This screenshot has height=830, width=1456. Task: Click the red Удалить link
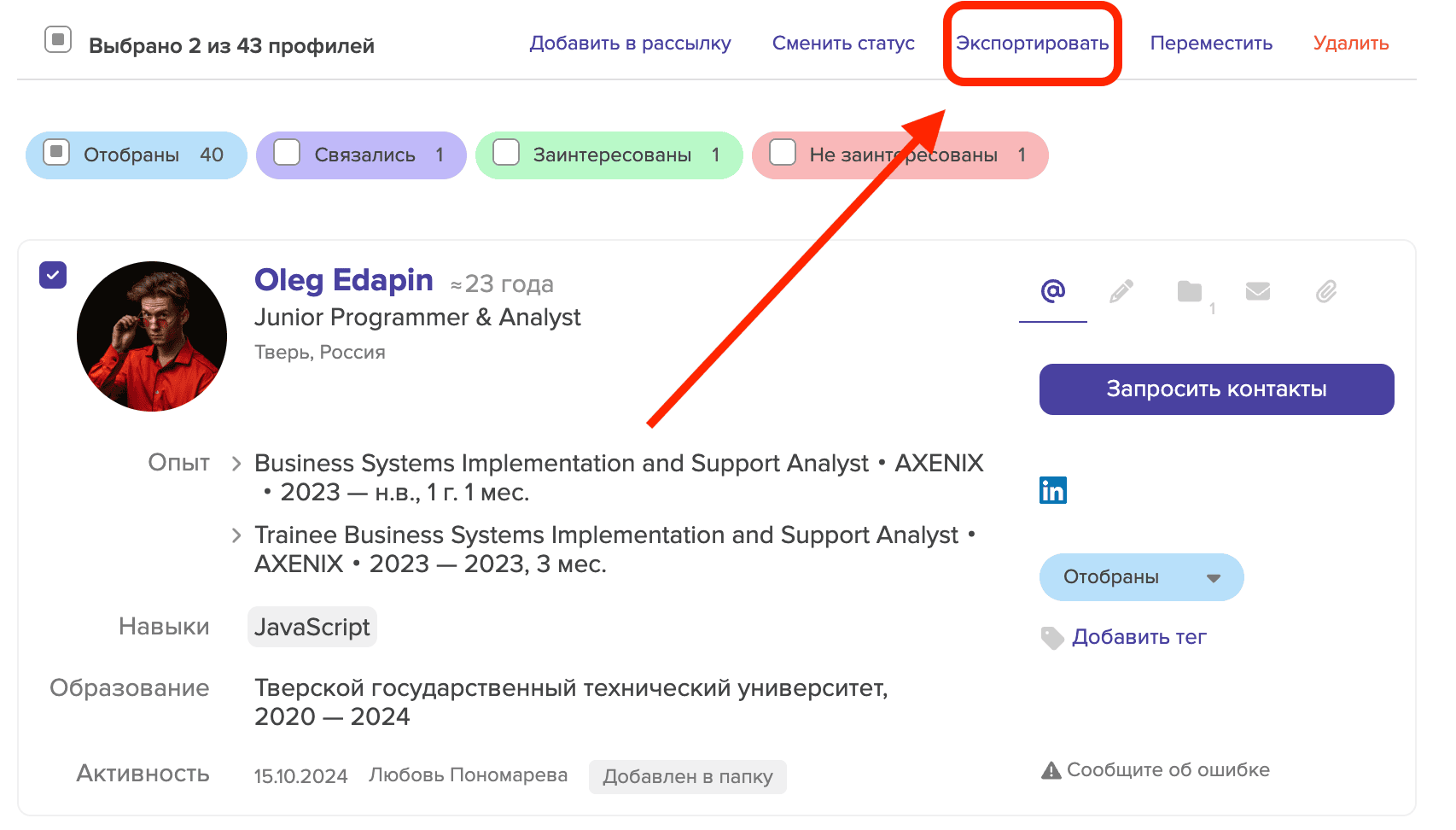coord(1351,44)
